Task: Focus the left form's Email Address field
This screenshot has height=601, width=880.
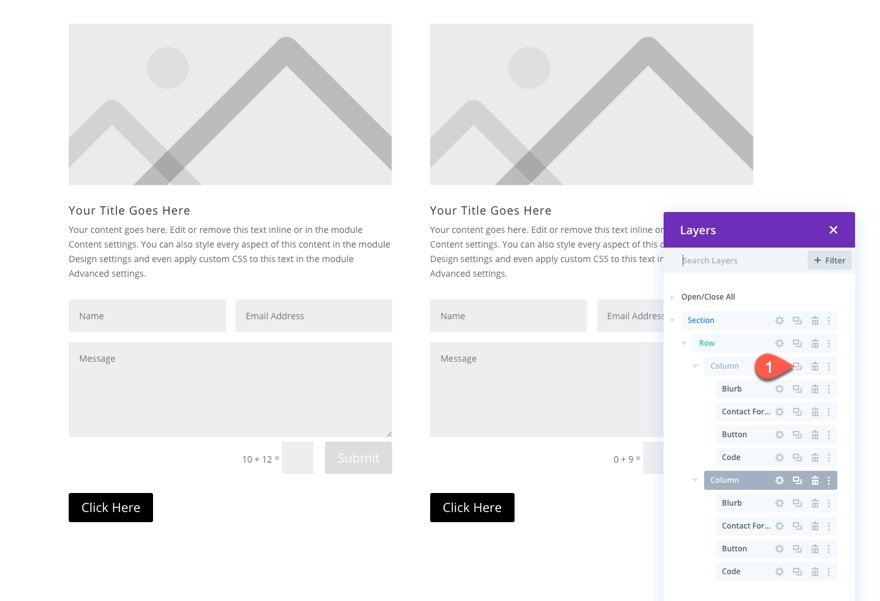Action: (x=314, y=316)
